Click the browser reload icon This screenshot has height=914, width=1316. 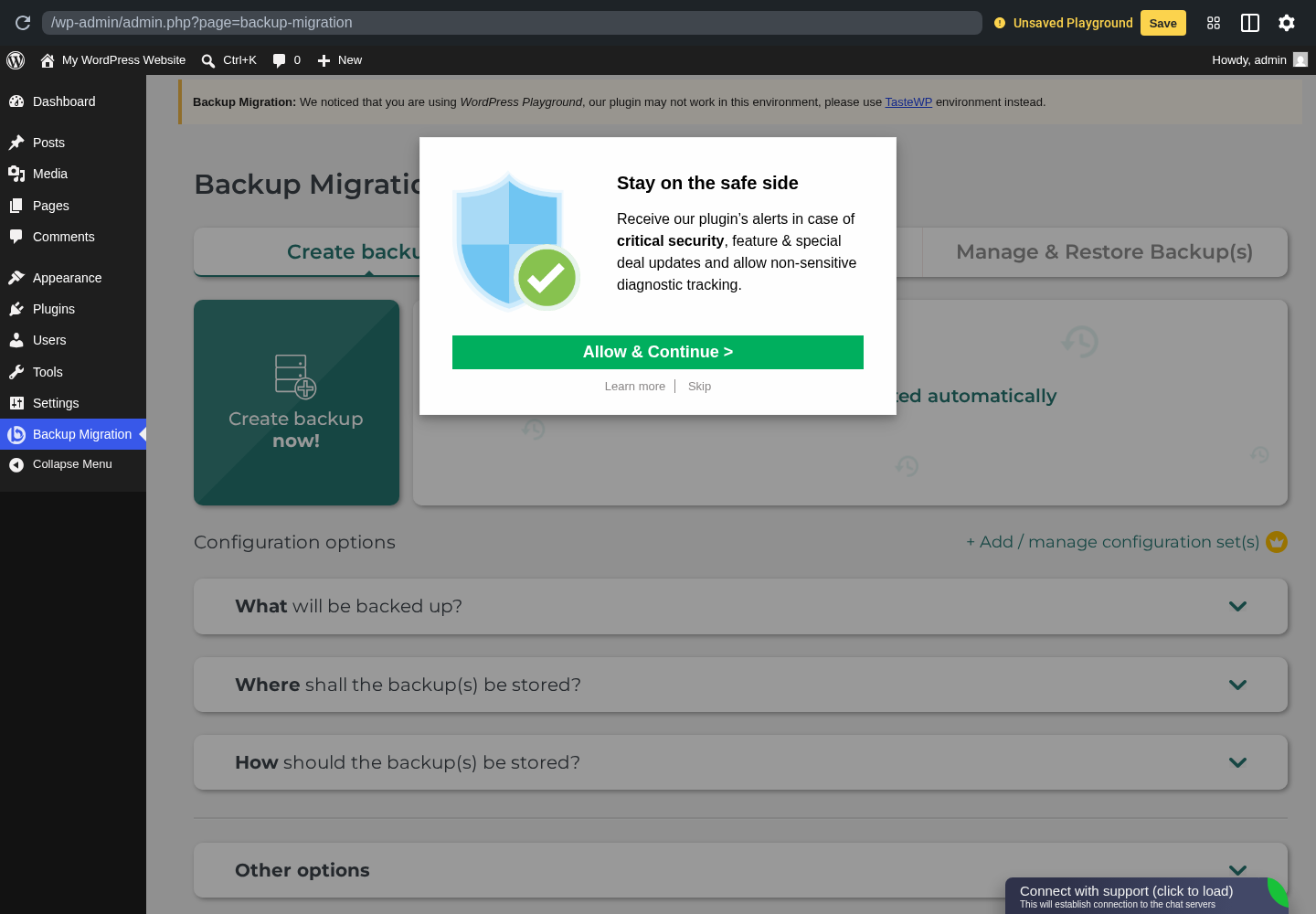pyautogui.click(x=23, y=23)
